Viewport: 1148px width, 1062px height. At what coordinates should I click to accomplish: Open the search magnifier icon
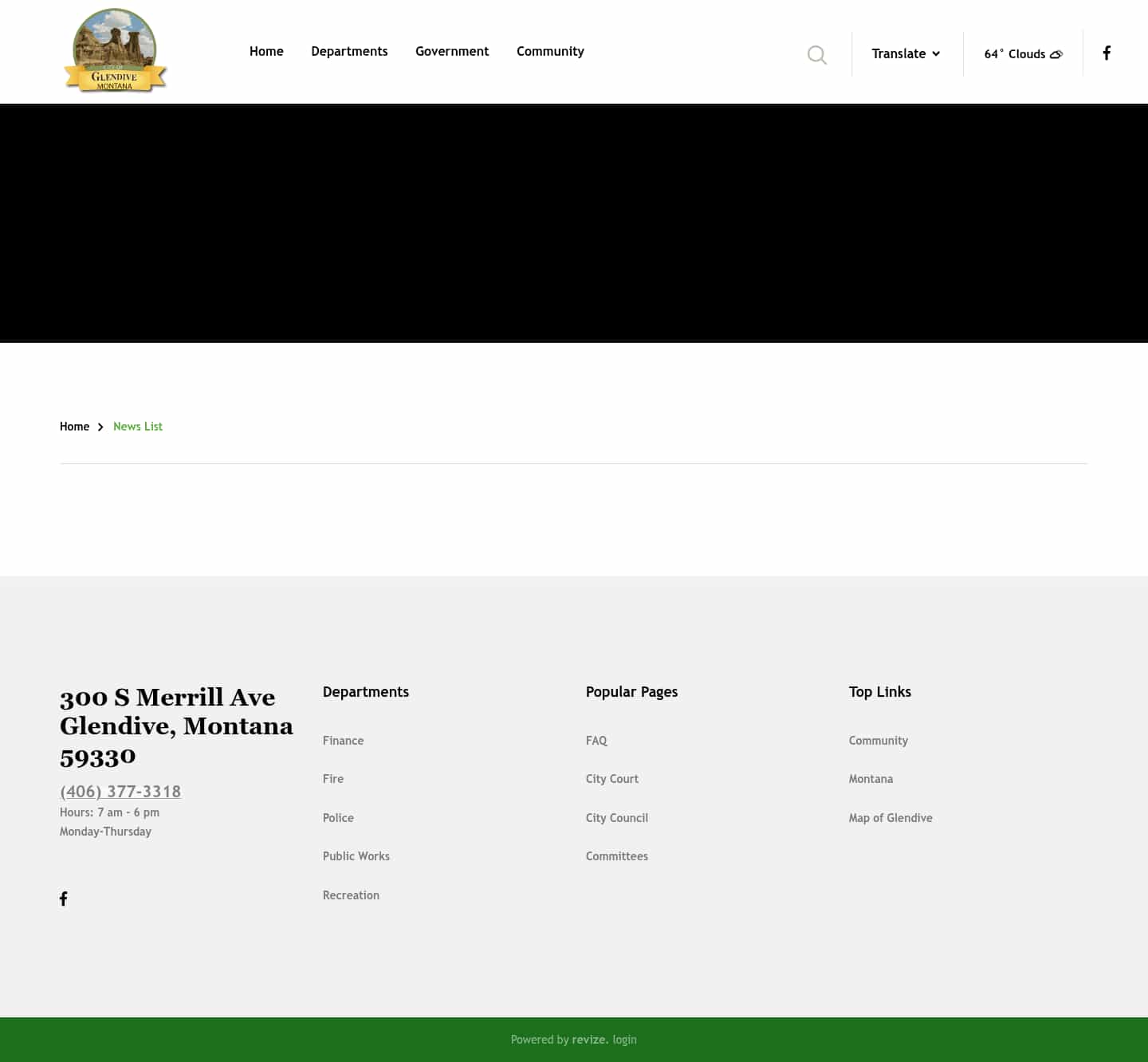click(817, 55)
